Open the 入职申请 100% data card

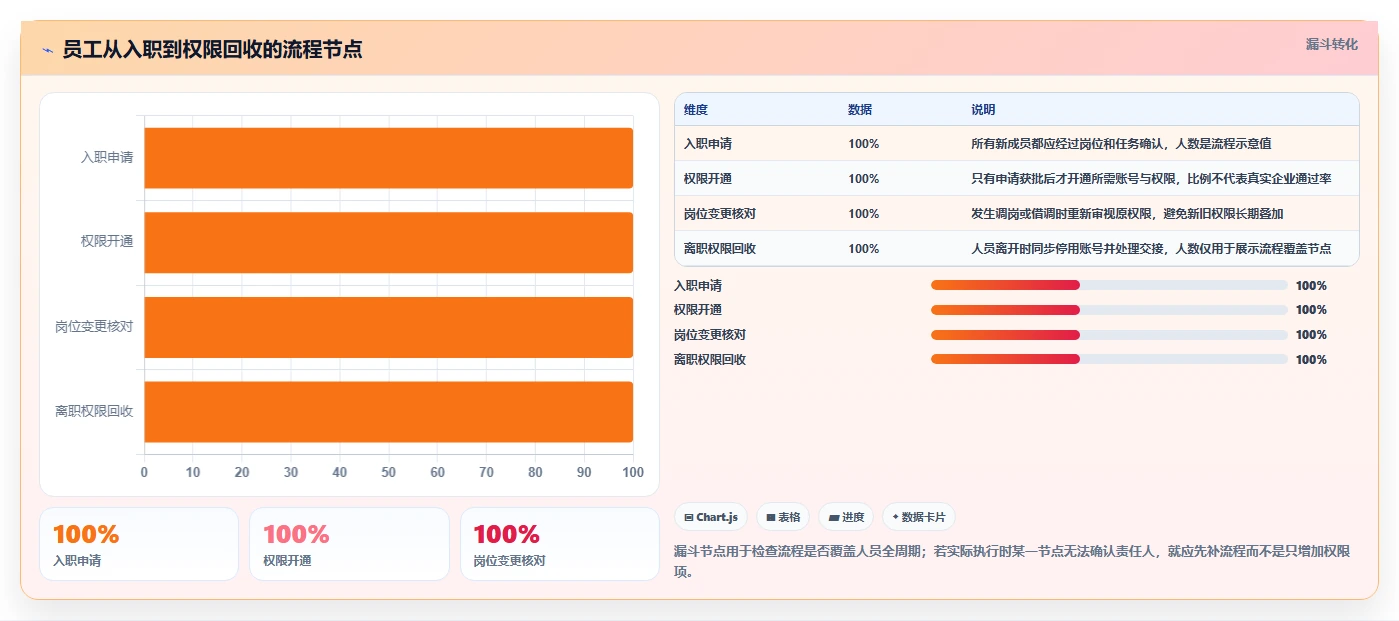[139, 544]
